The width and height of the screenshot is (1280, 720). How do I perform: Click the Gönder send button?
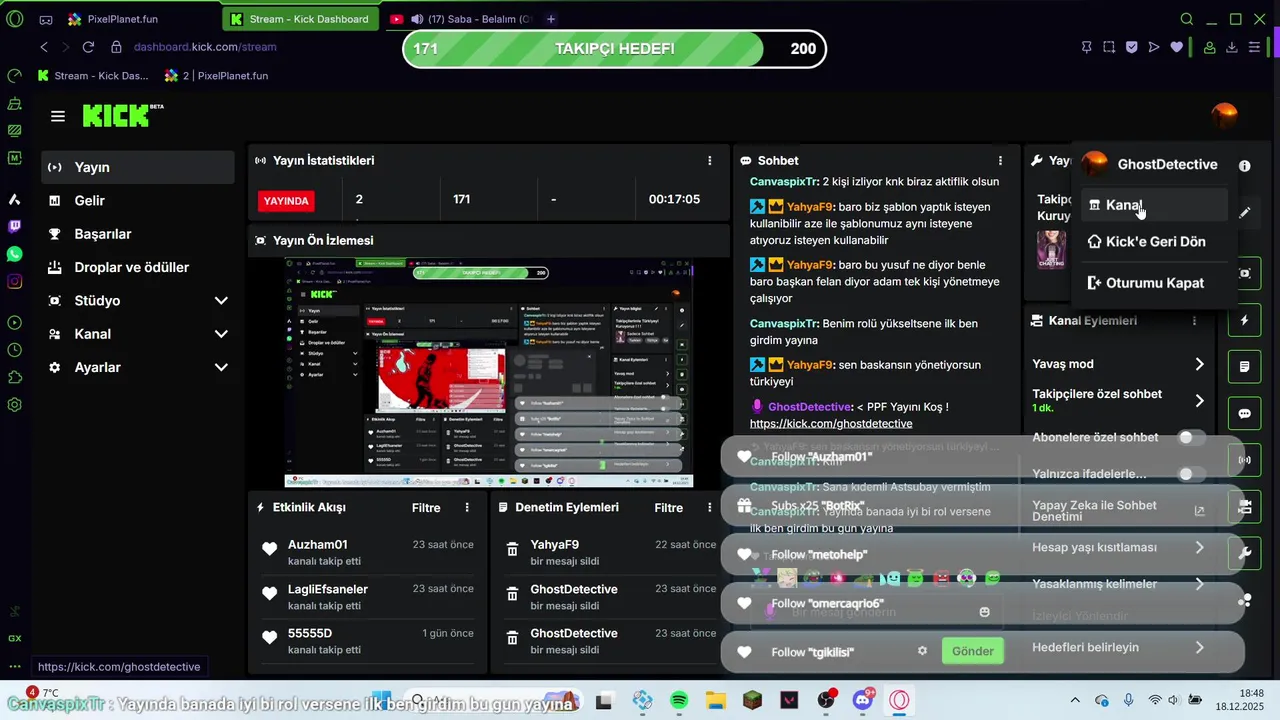(972, 651)
